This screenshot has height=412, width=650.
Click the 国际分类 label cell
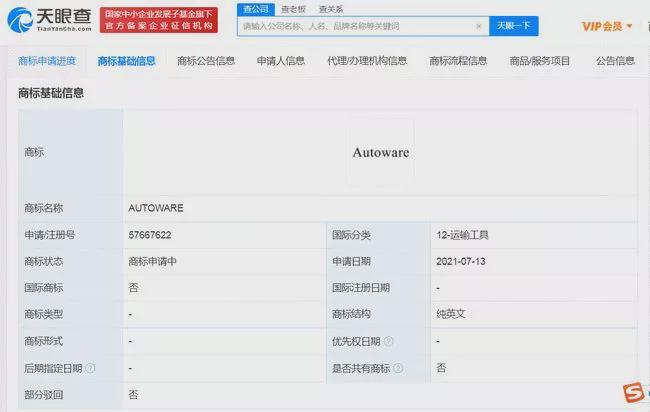tap(378, 235)
